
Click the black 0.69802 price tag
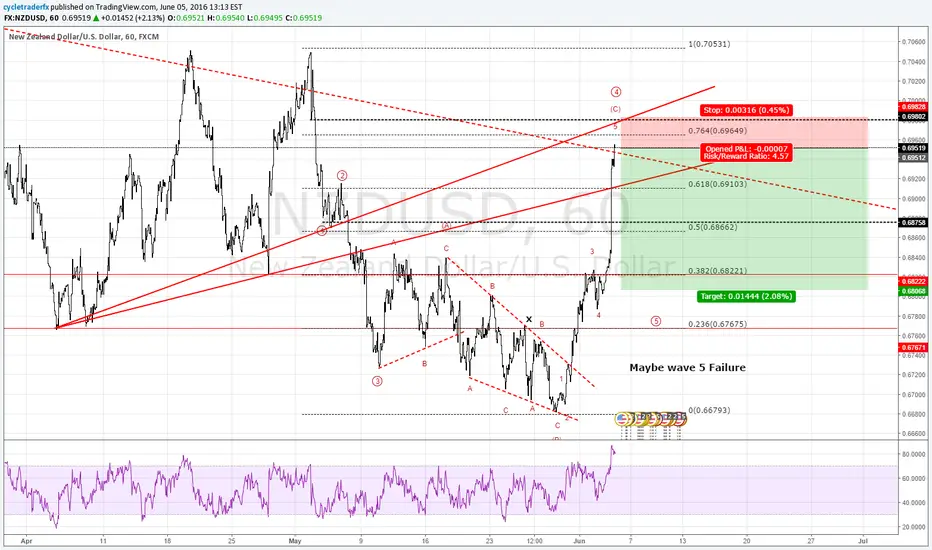point(914,117)
